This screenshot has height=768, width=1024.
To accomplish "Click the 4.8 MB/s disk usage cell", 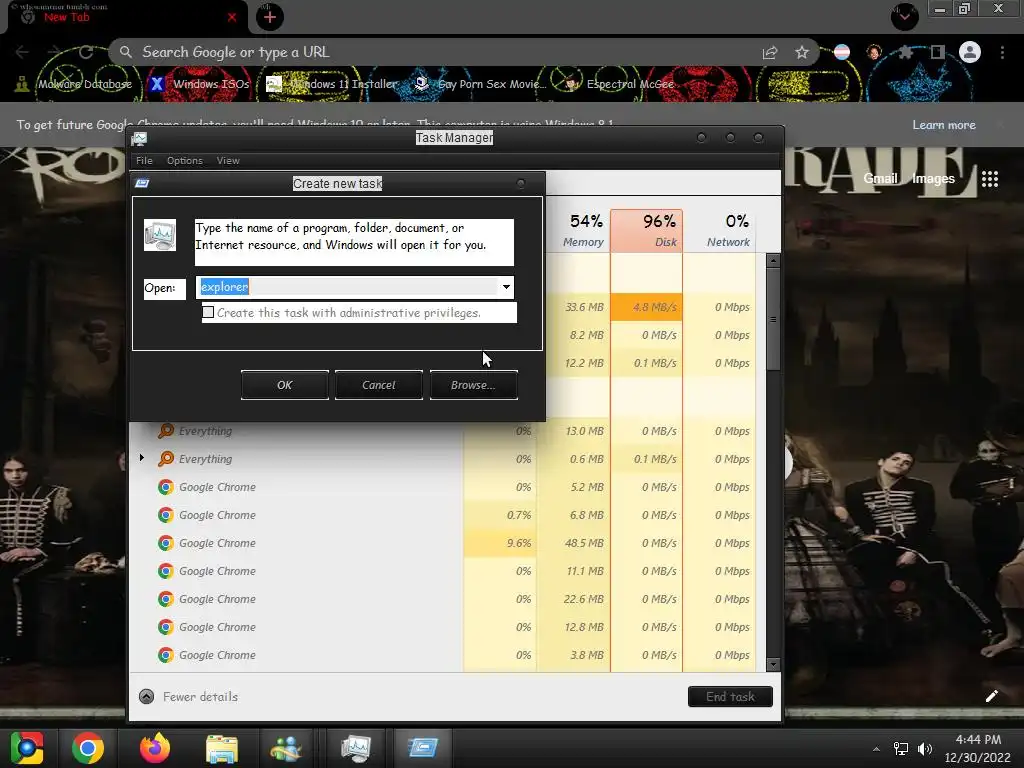I will click(x=647, y=307).
